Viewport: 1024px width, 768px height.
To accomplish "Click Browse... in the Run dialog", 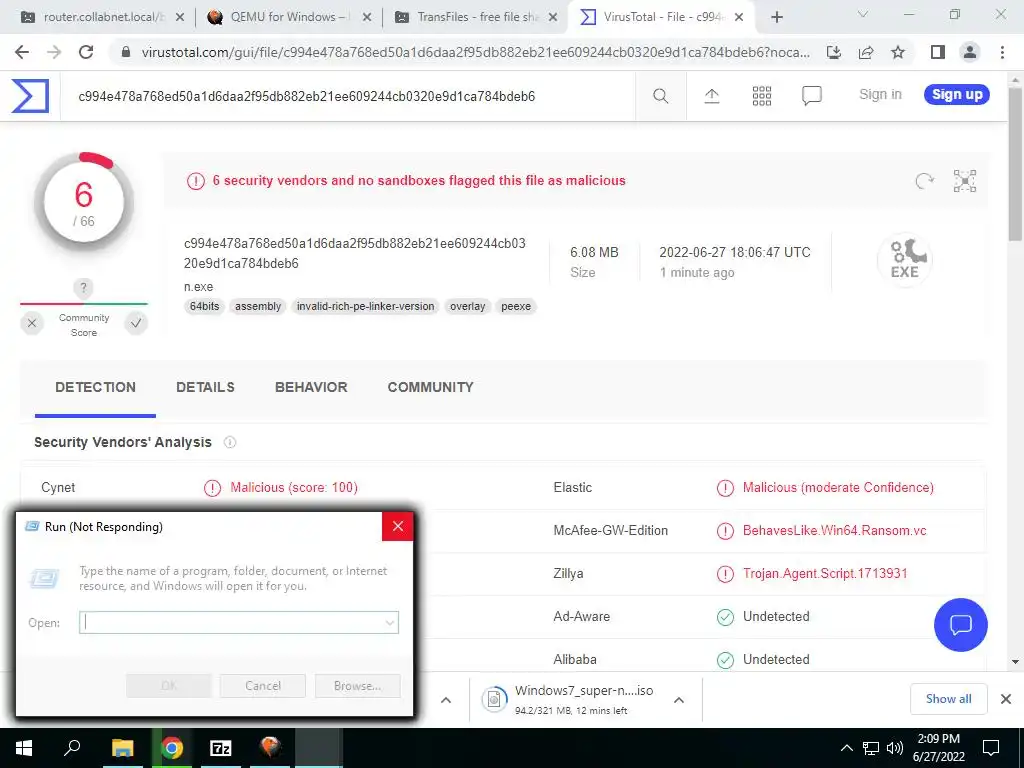I will coord(357,686).
